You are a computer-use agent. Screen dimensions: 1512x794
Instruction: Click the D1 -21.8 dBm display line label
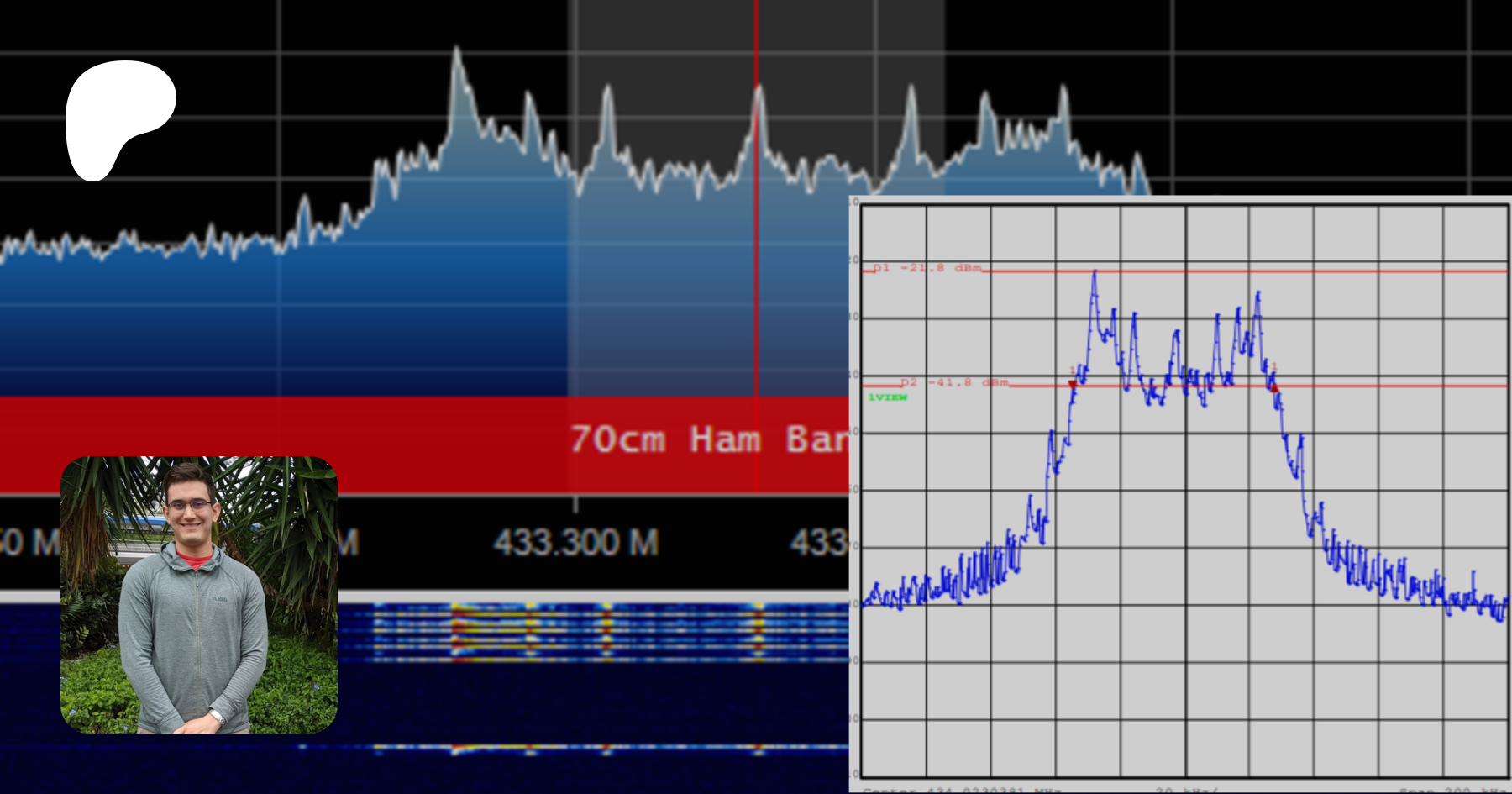click(x=927, y=268)
